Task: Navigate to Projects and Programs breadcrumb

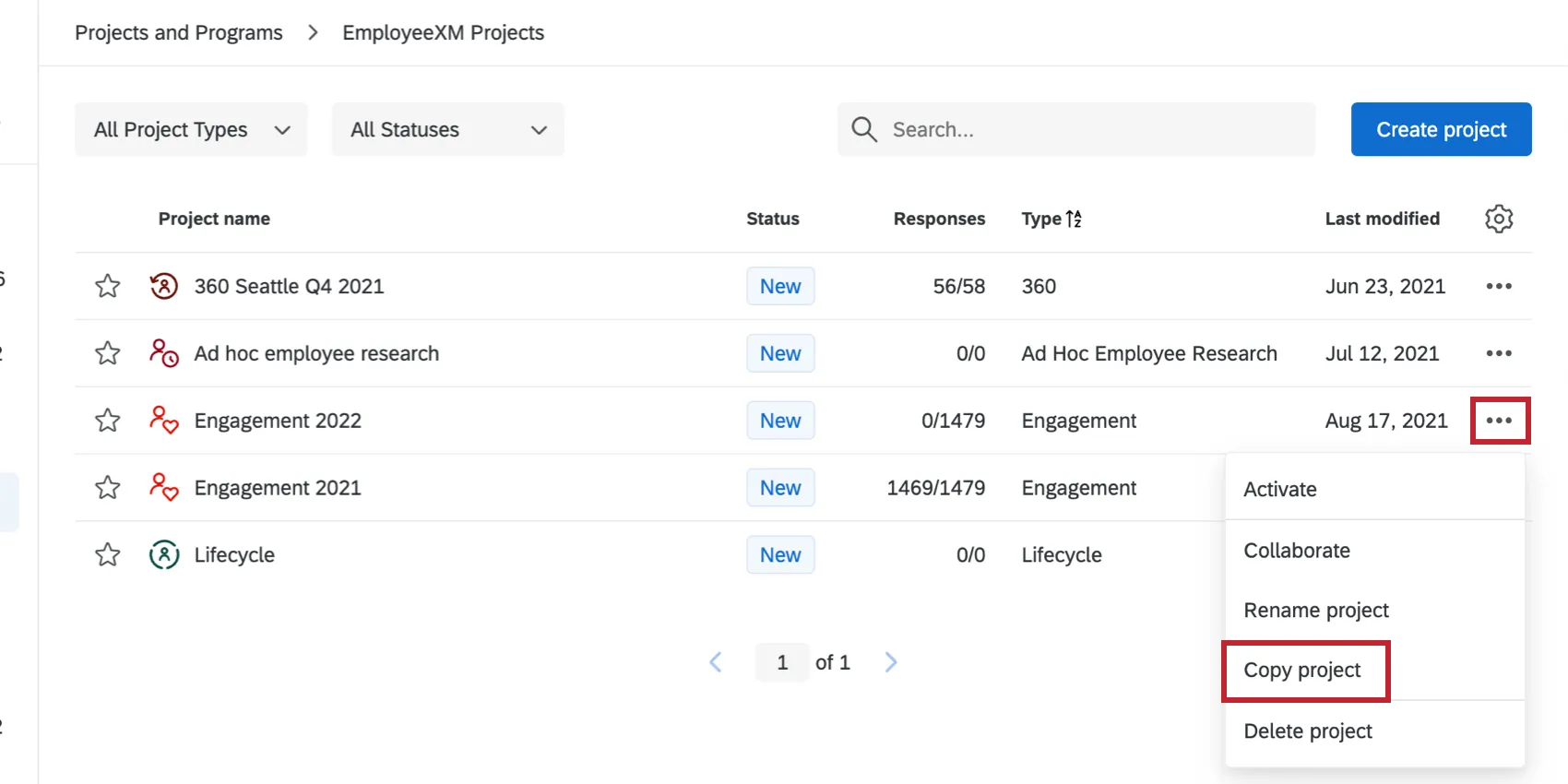Action: [x=179, y=33]
